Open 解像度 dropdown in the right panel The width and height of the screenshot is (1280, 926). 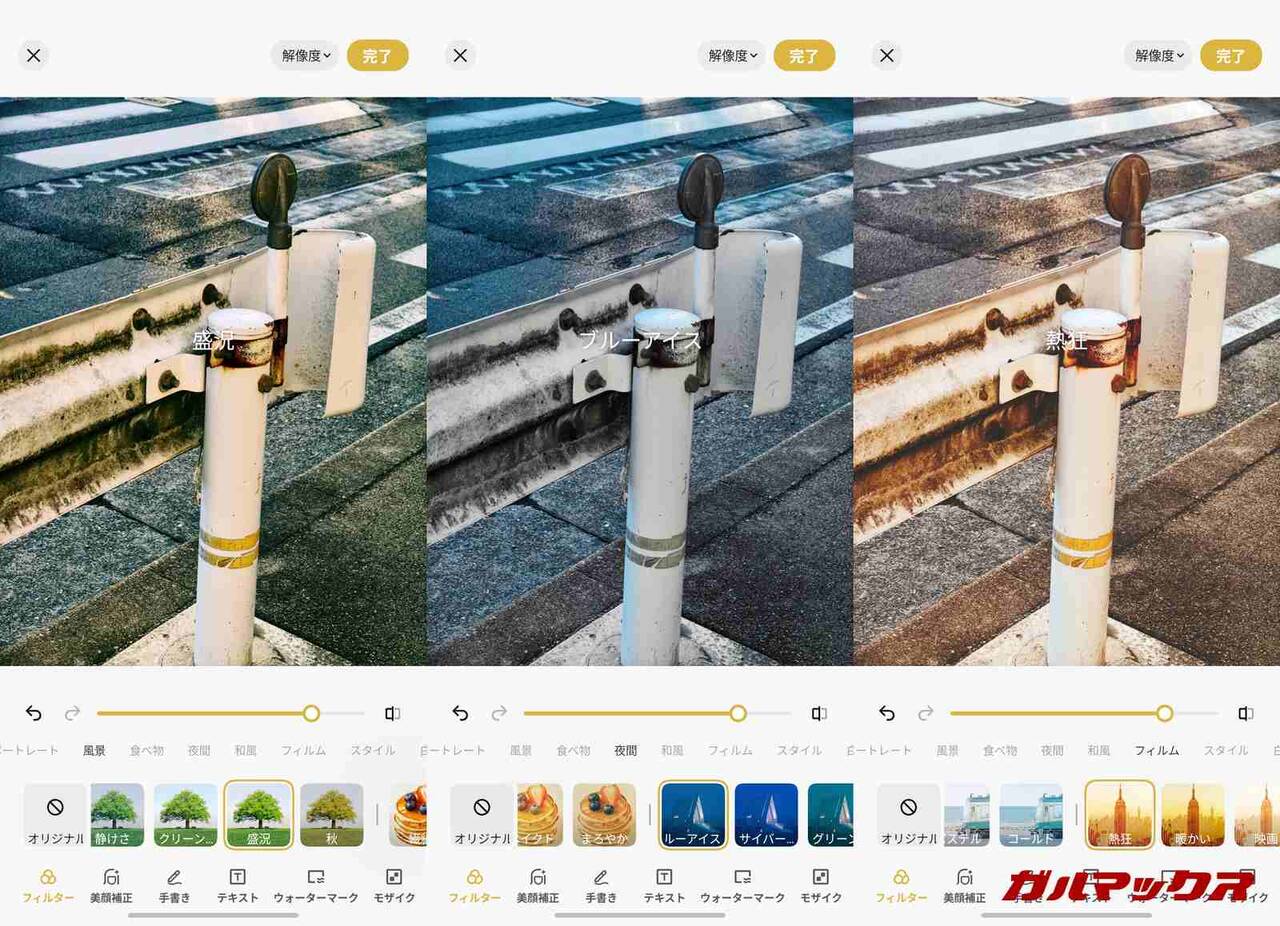tap(1159, 56)
